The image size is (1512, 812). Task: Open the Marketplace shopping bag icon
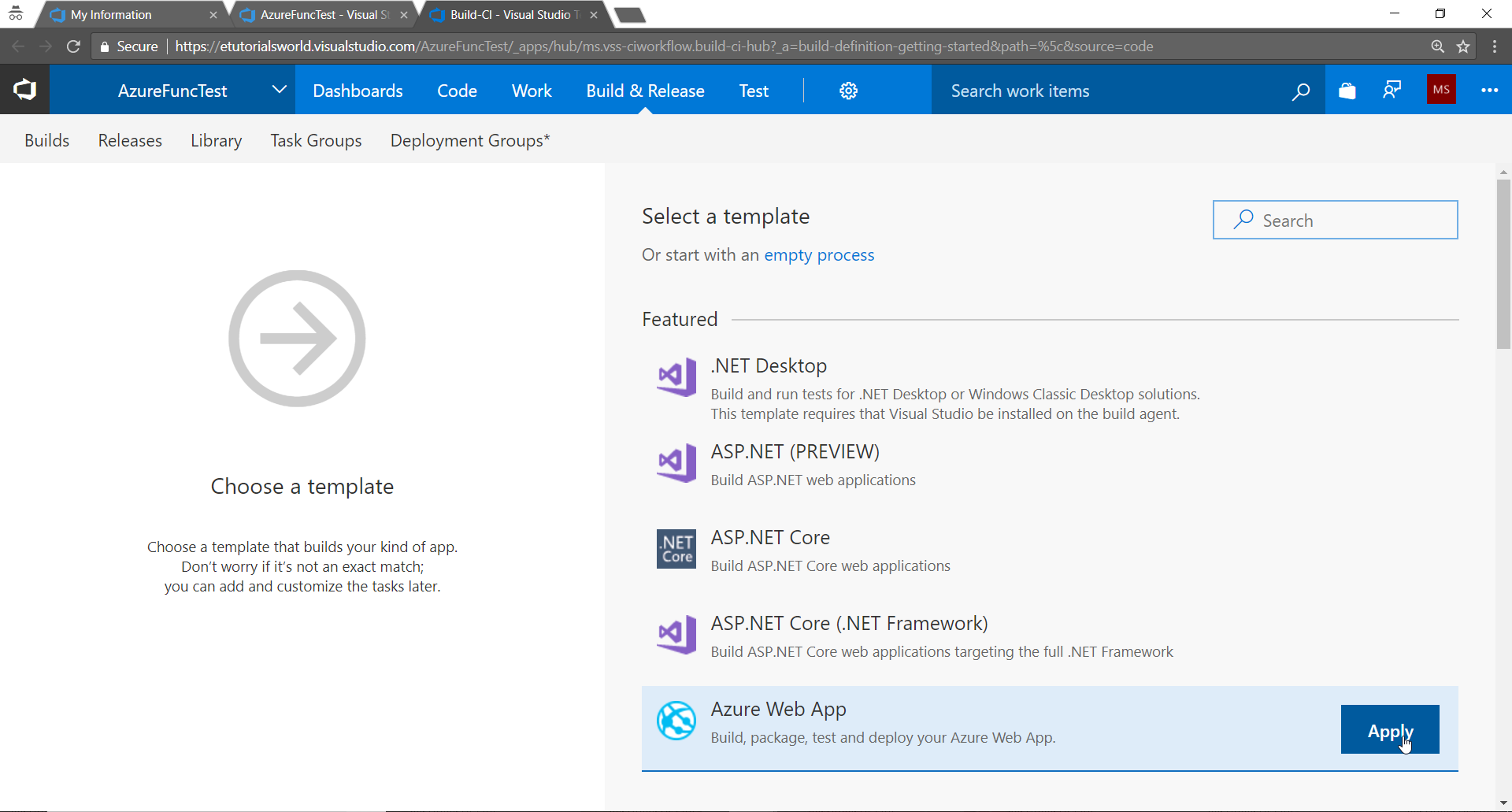point(1347,91)
